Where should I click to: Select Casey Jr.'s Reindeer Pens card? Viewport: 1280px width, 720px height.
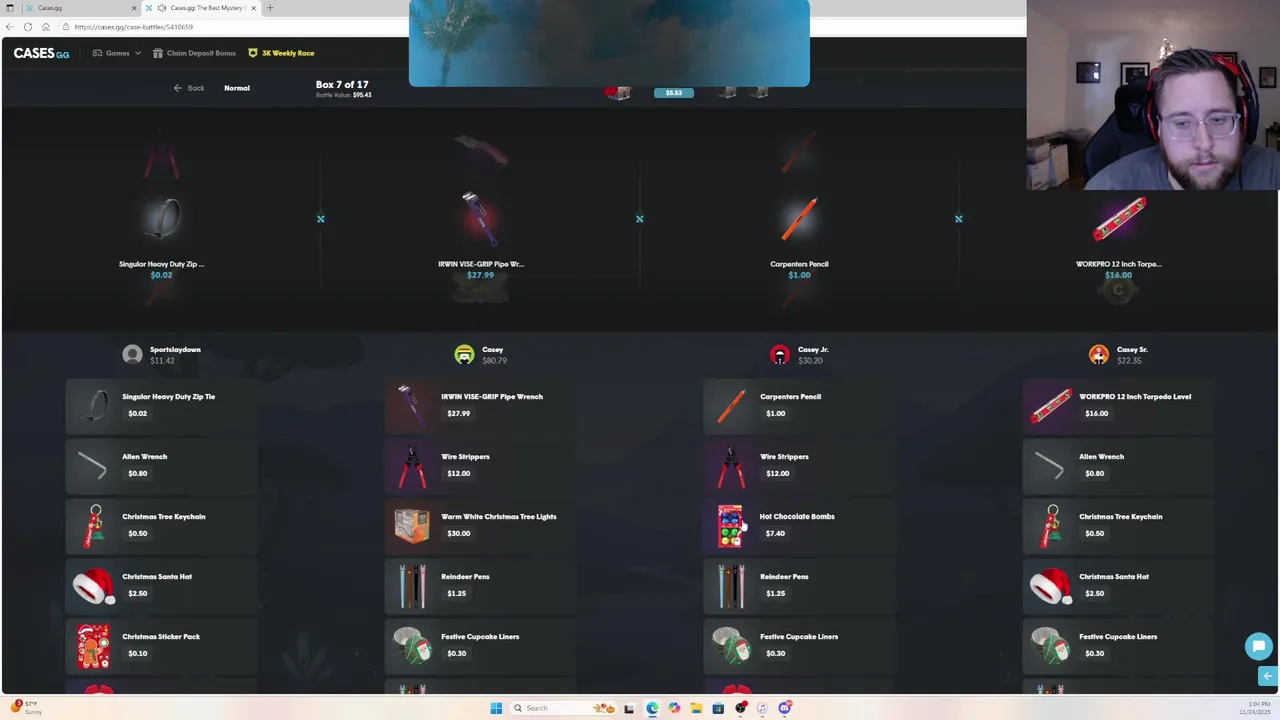[799, 585]
